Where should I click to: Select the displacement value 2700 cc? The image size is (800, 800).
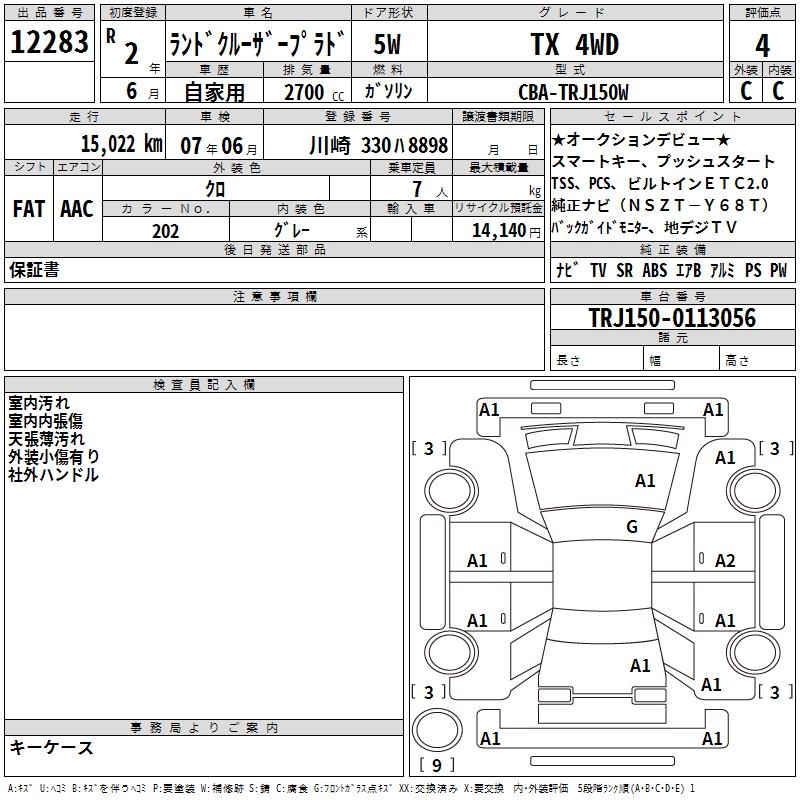(x=314, y=92)
